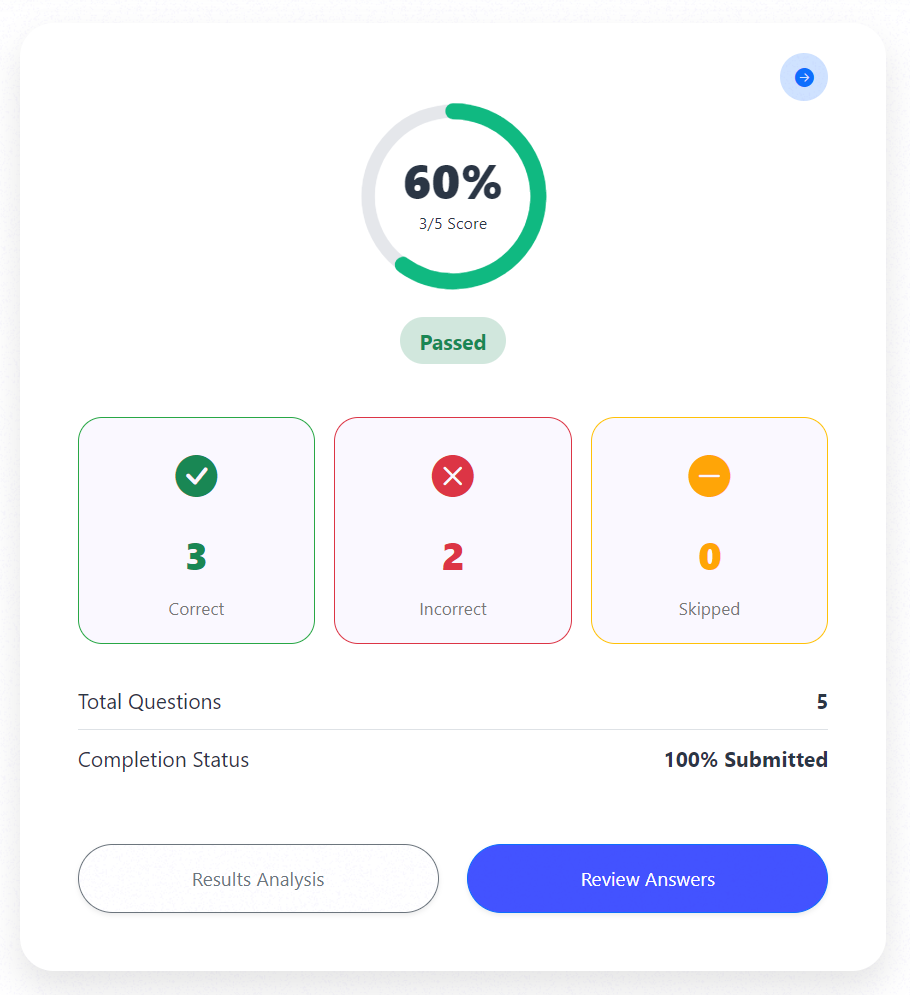Click the number 2 in Incorrect card

pyautogui.click(x=452, y=557)
